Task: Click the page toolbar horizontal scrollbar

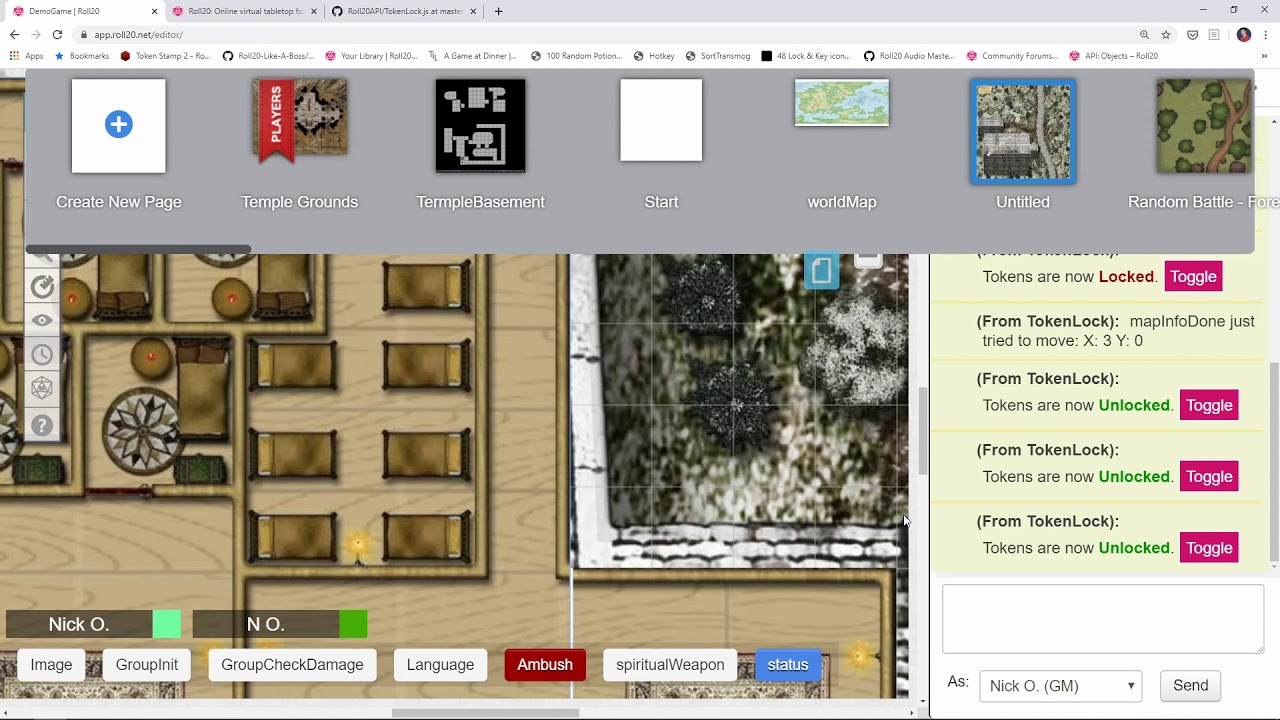Action: [x=139, y=249]
